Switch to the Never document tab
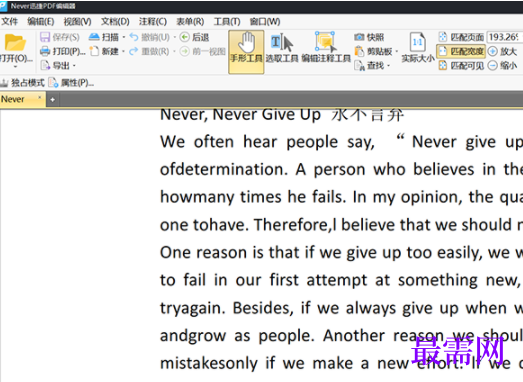 point(18,99)
